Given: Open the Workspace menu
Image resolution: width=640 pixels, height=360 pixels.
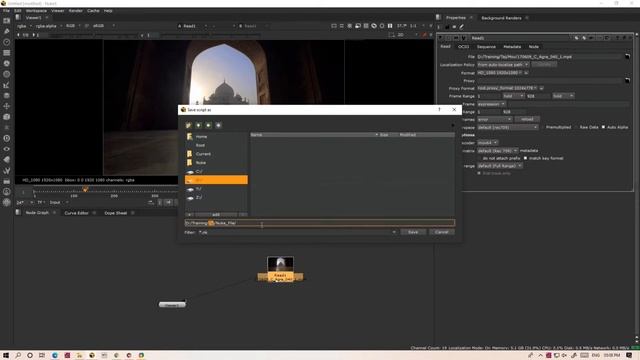Looking at the screenshot, I should [36, 11].
